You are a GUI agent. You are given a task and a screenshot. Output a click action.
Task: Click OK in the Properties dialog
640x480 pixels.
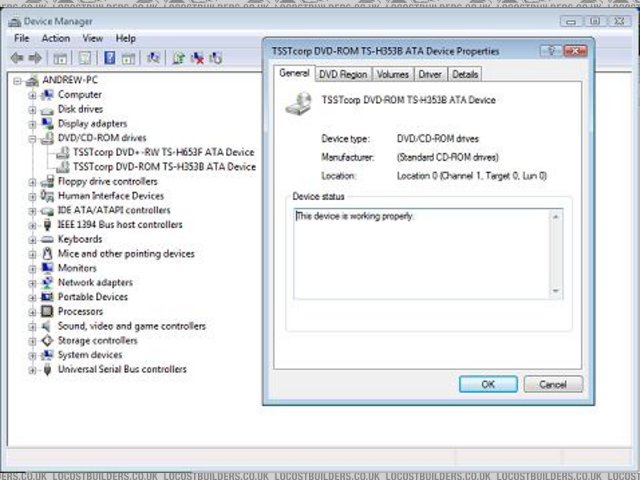[x=488, y=384]
